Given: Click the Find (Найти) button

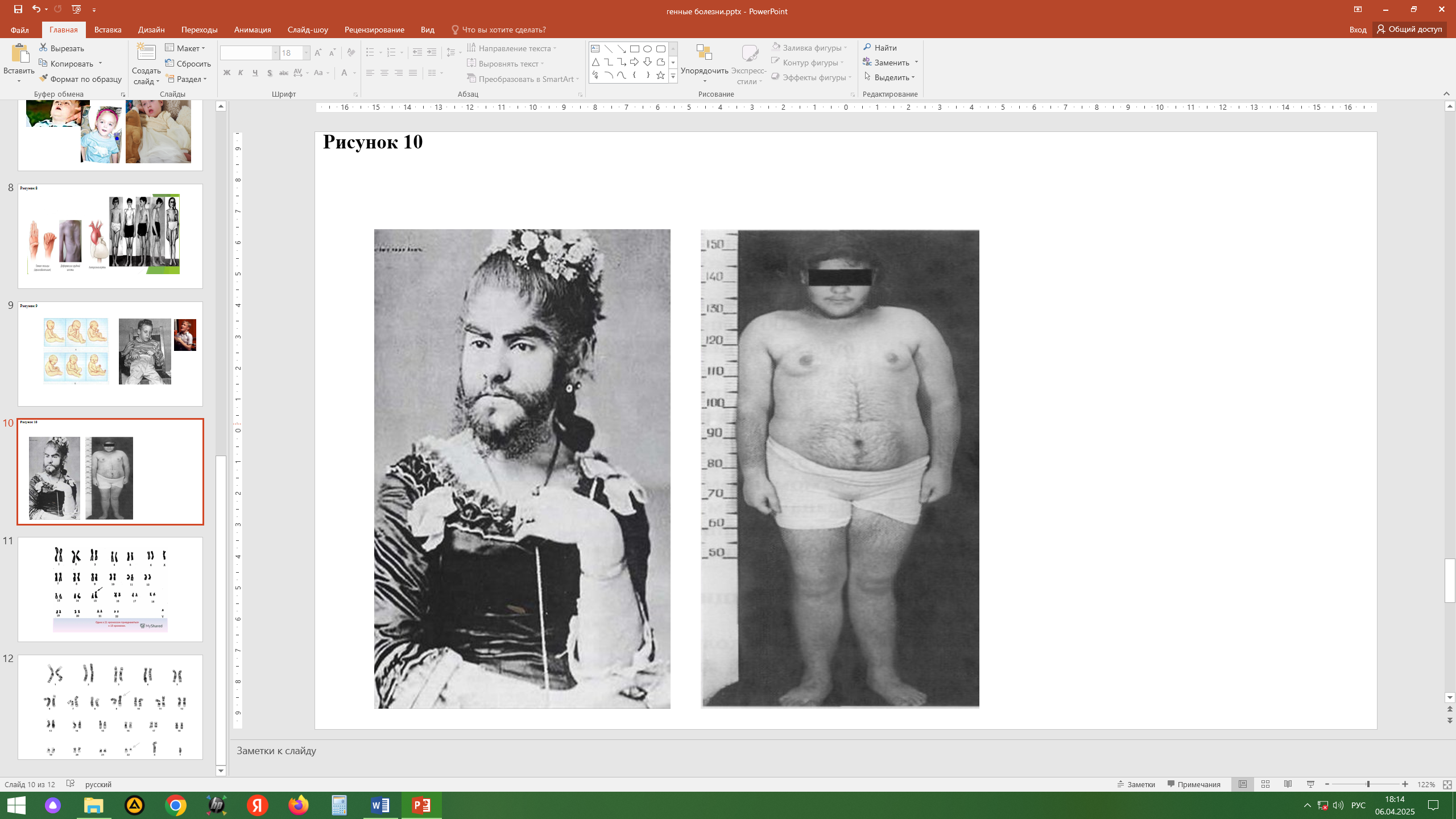Looking at the screenshot, I should 879,48.
